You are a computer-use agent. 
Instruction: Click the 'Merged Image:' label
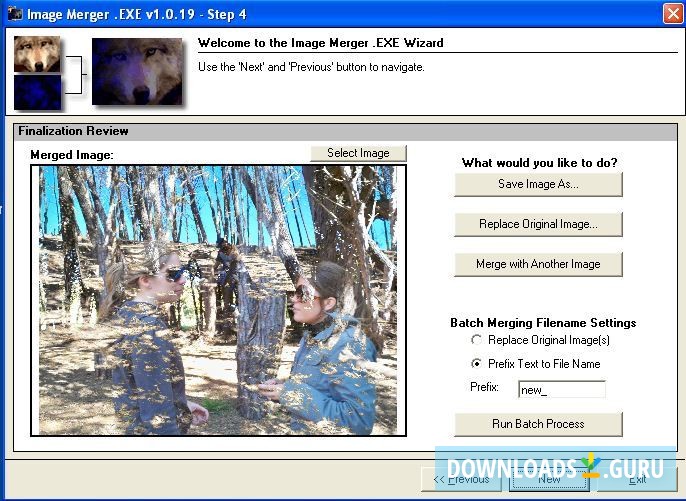pyautogui.click(x=72, y=155)
